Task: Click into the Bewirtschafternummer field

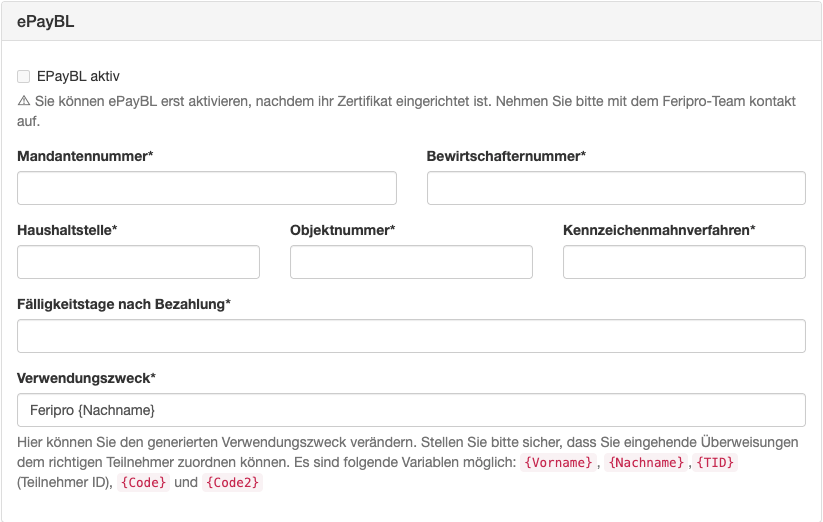Action: click(616, 188)
